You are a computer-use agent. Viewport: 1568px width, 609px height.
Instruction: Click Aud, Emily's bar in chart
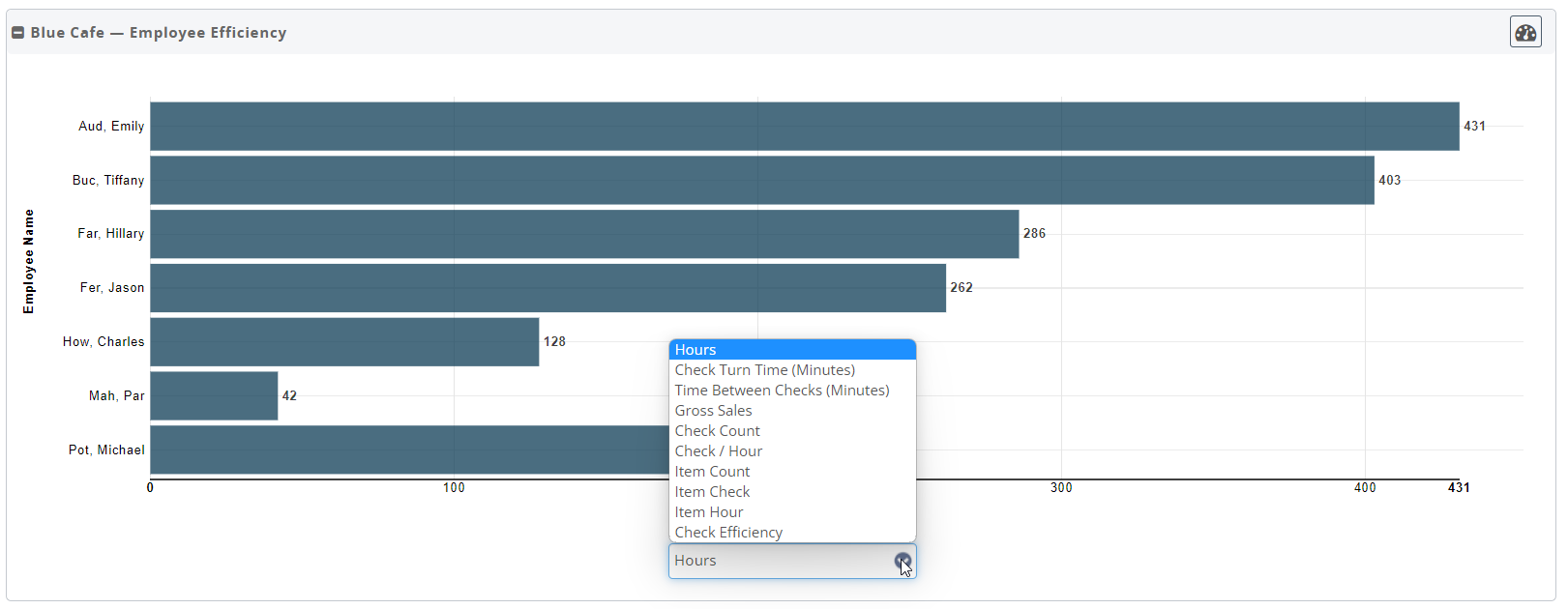[804, 127]
